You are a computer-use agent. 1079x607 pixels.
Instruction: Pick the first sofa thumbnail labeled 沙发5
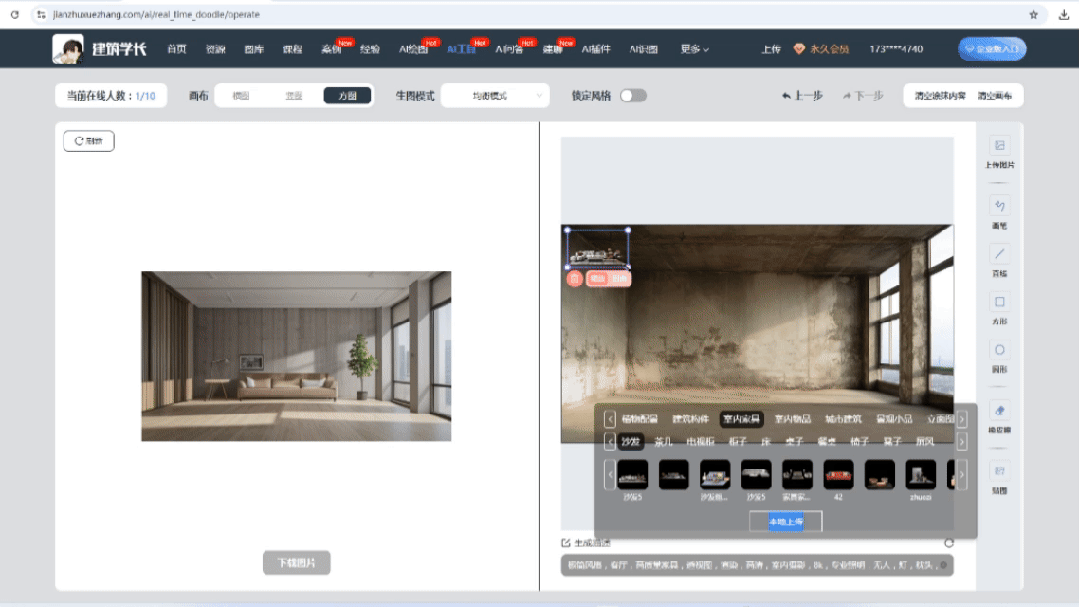632,475
